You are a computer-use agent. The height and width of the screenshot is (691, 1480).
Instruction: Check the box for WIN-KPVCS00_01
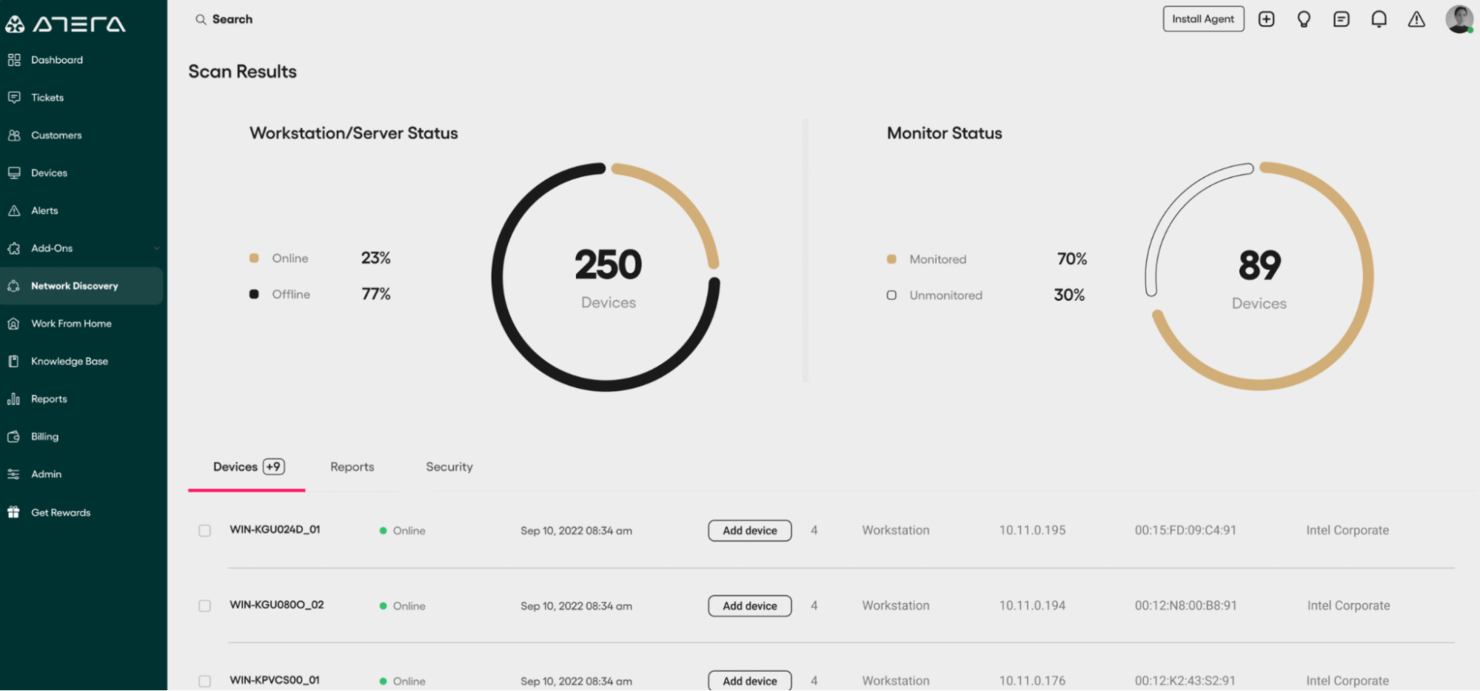[x=205, y=680]
